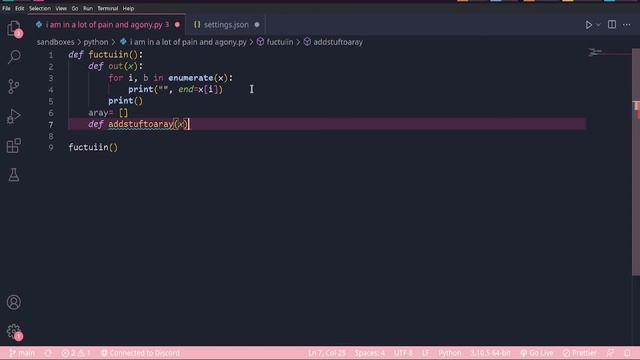Viewport: 640px width, 360px height.
Task: Open the Source Control view
Action: pyautogui.click(x=14, y=86)
